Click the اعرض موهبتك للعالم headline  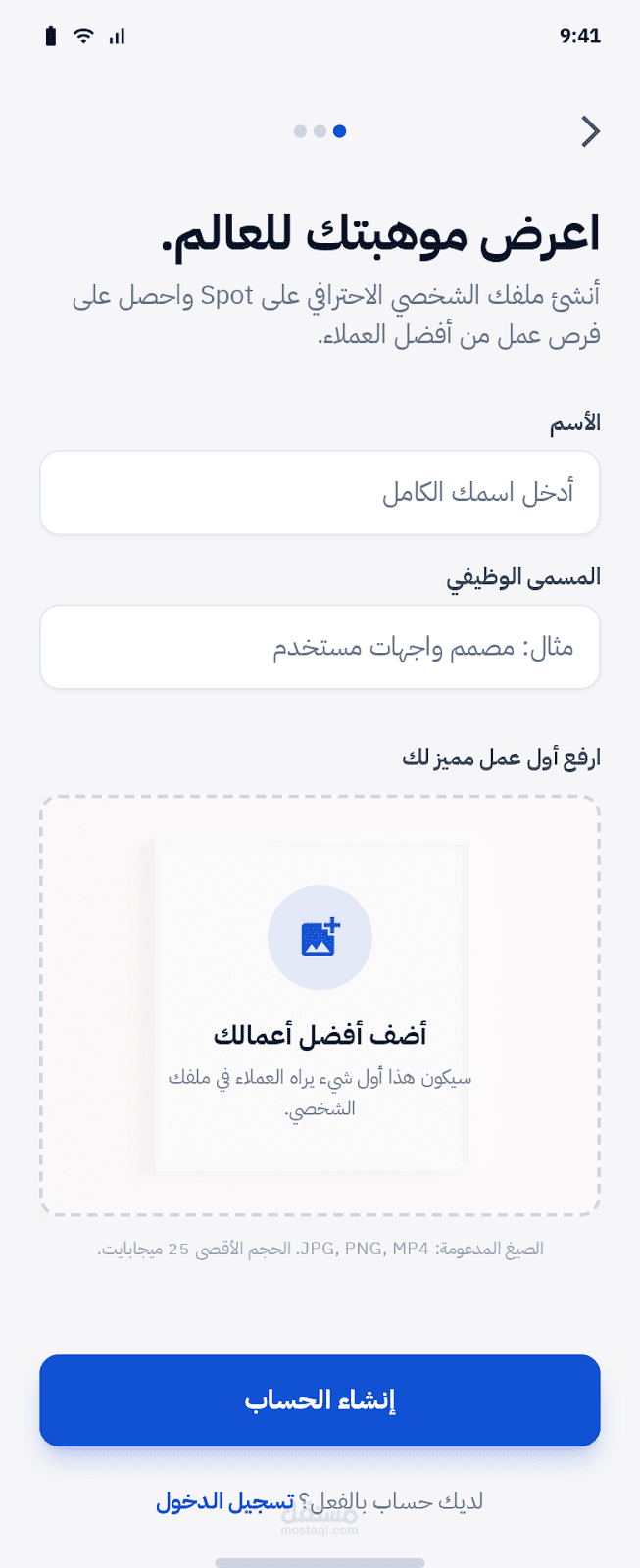pyautogui.click(x=380, y=235)
